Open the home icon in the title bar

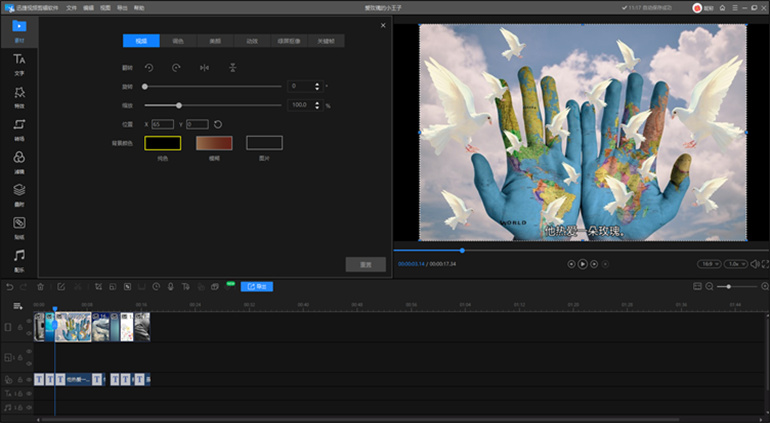pos(722,8)
